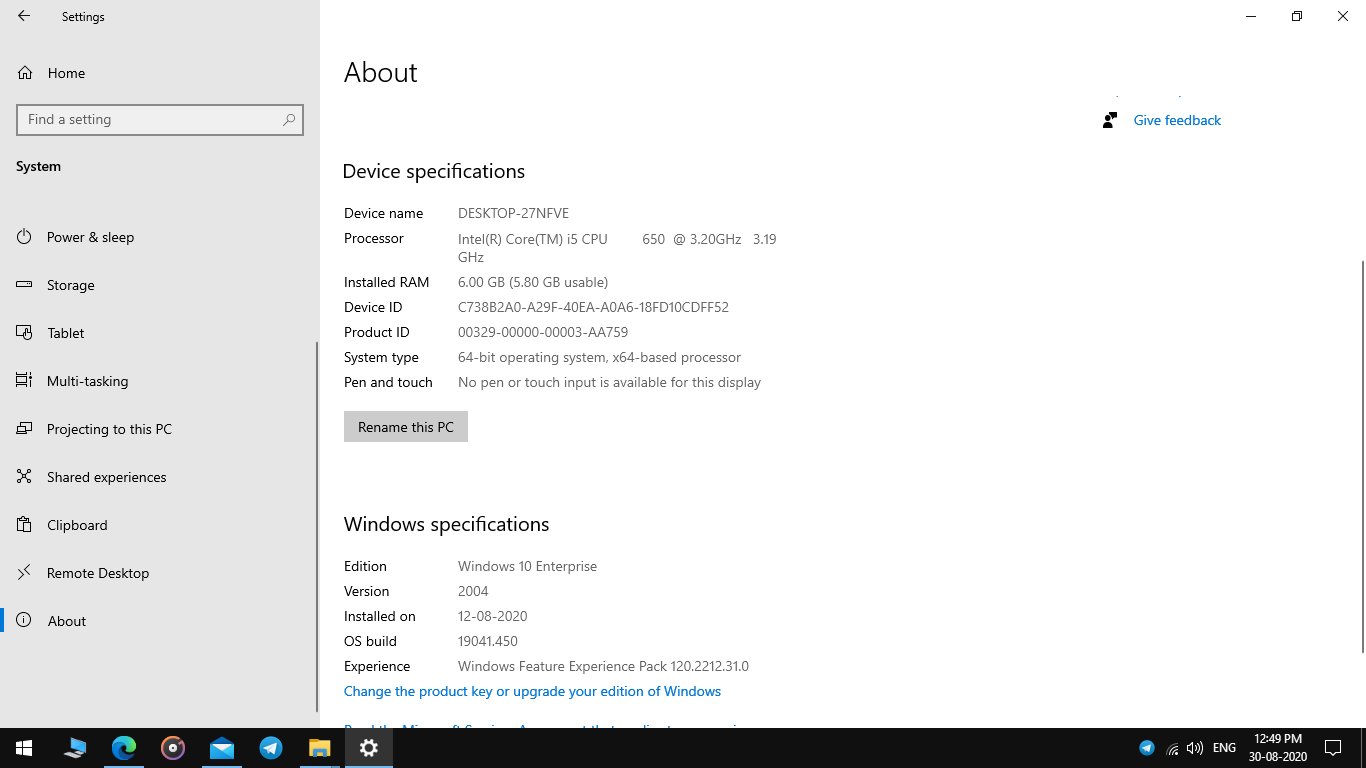Open the Mail app from taskbar
Screen dimensions: 1366x768
pos(222,748)
